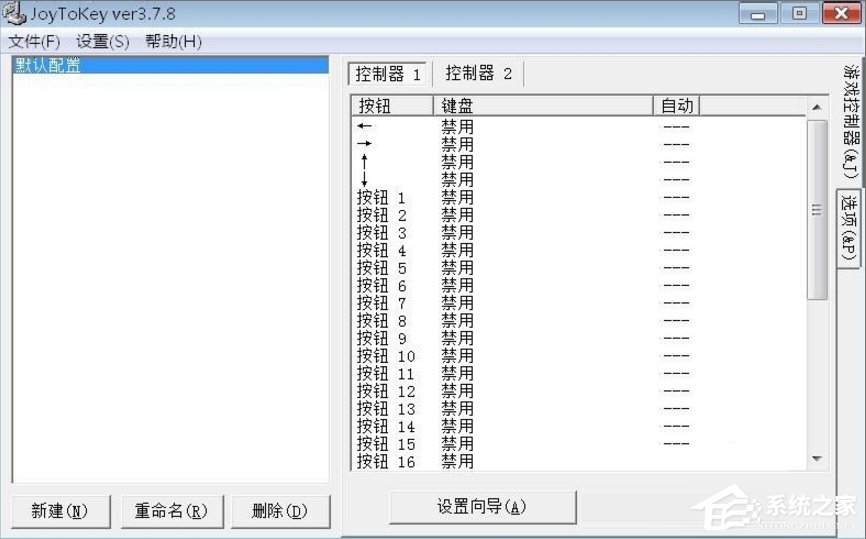This screenshot has width=866, height=539.
Task: Open the 设置(S) menu
Action: pos(103,41)
